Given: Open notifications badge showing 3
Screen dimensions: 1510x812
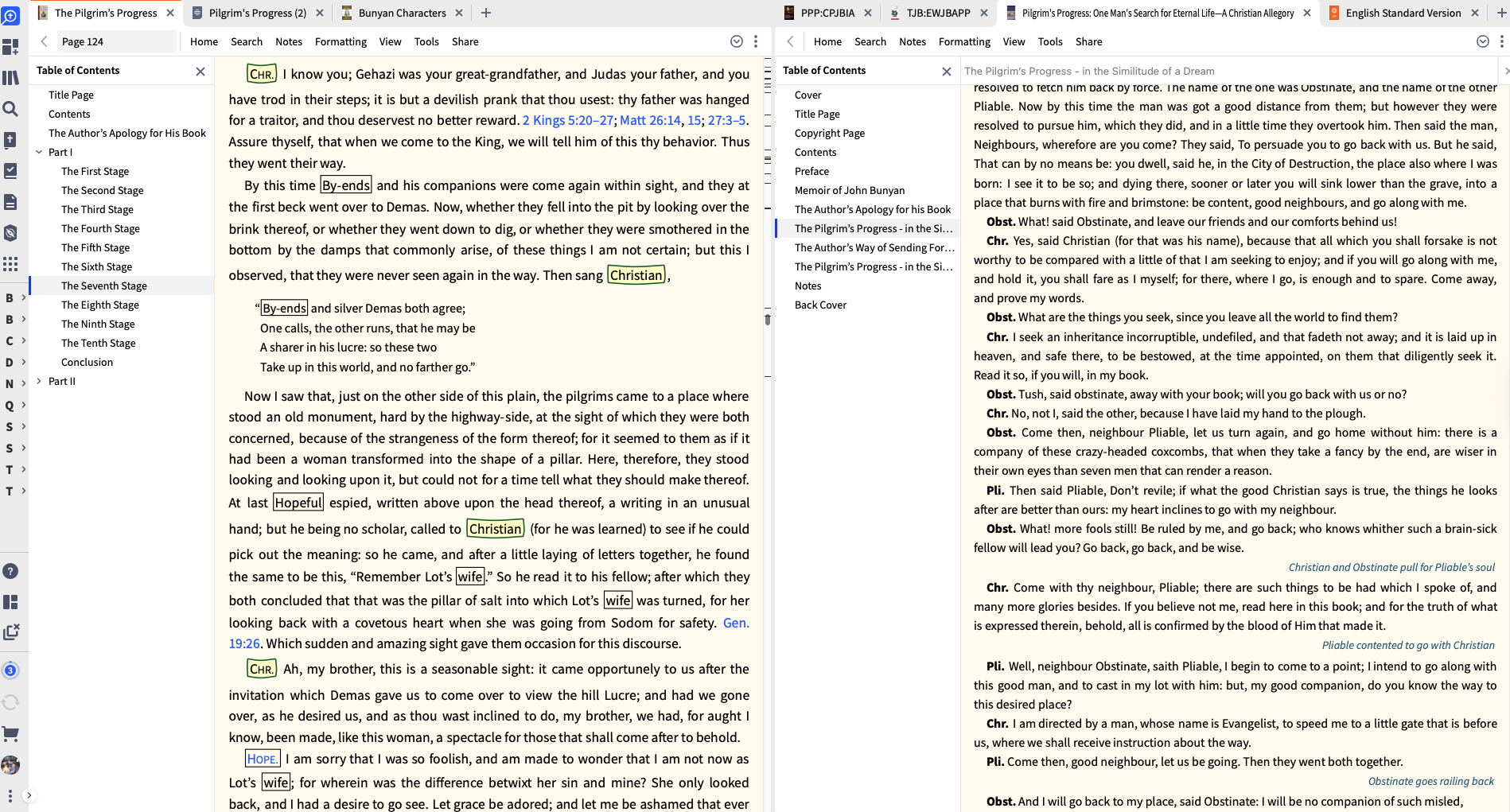Looking at the screenshot, I should pos(10,670).
